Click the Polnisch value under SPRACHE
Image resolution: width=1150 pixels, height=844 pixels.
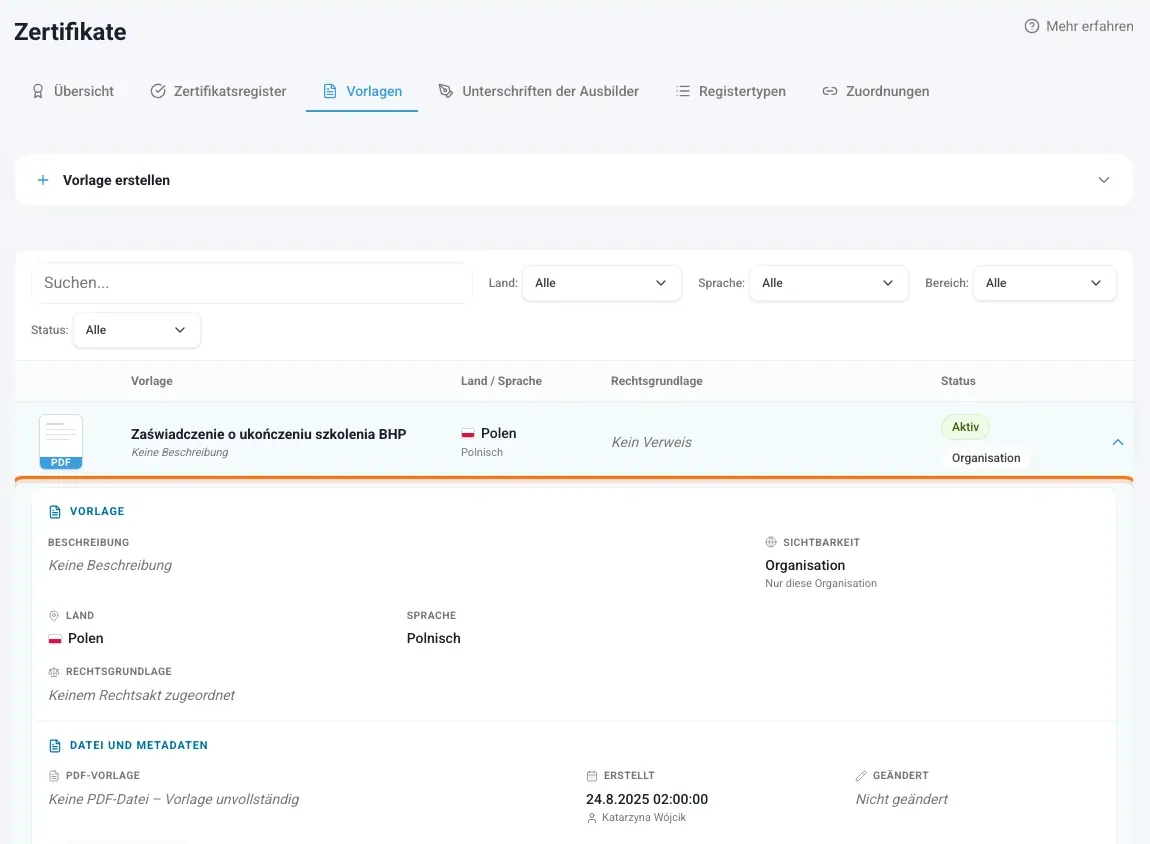[433, 639]
